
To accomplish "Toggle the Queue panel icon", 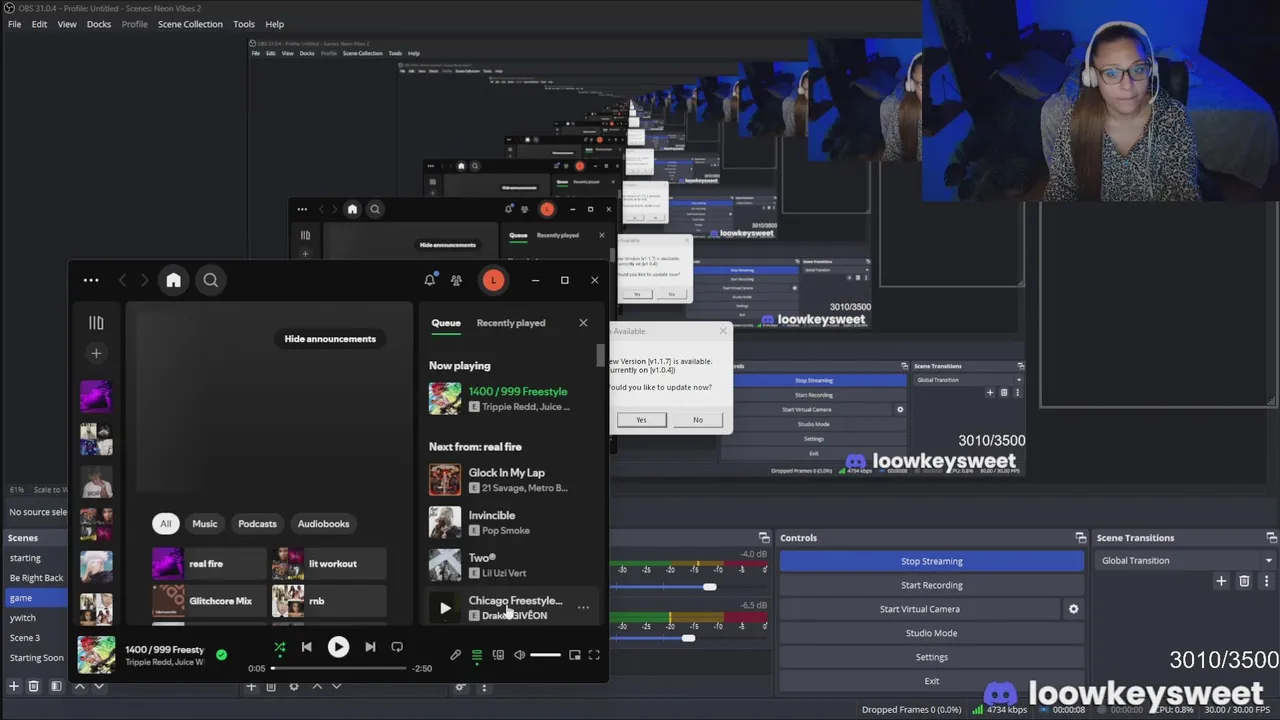I will pyautogui.click(x=477, y=655).
